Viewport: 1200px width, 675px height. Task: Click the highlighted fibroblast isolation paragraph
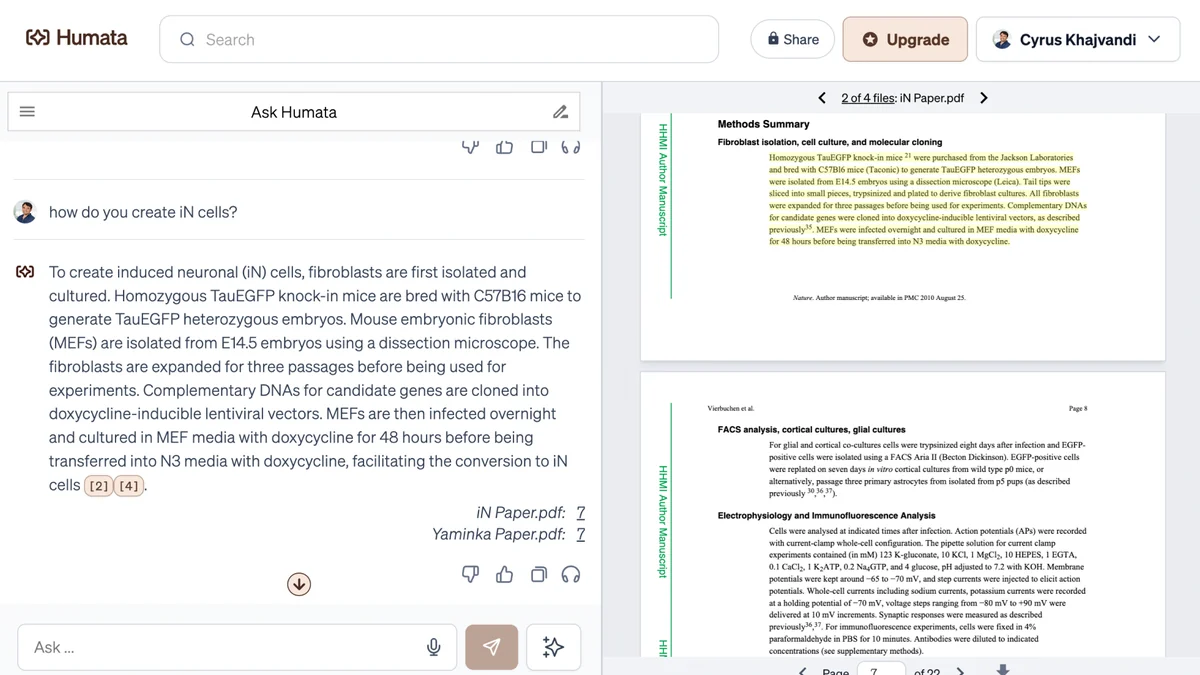tap(927, 199)
